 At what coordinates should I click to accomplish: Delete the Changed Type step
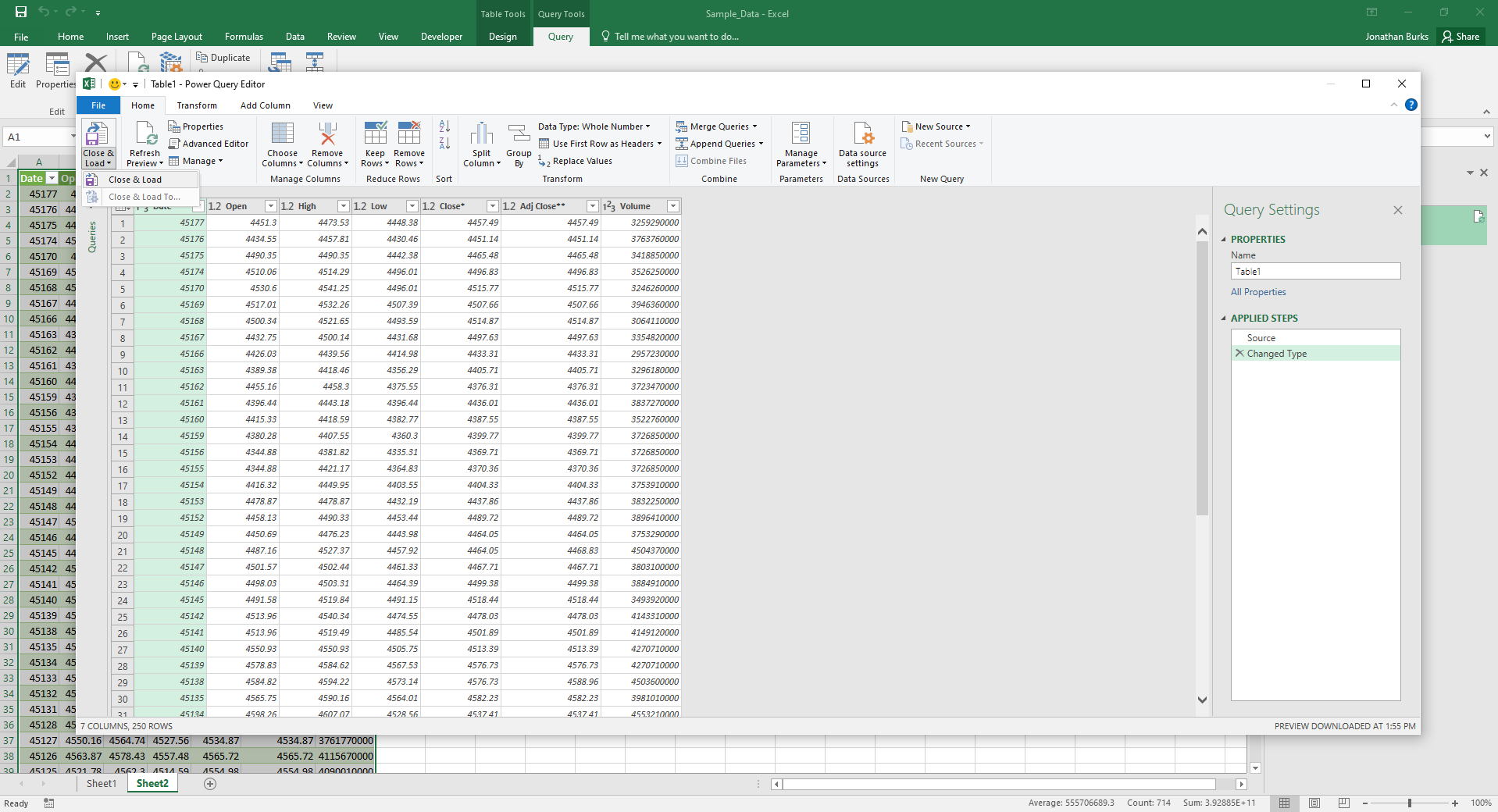pyautogui.click(x=1239, y=353)
